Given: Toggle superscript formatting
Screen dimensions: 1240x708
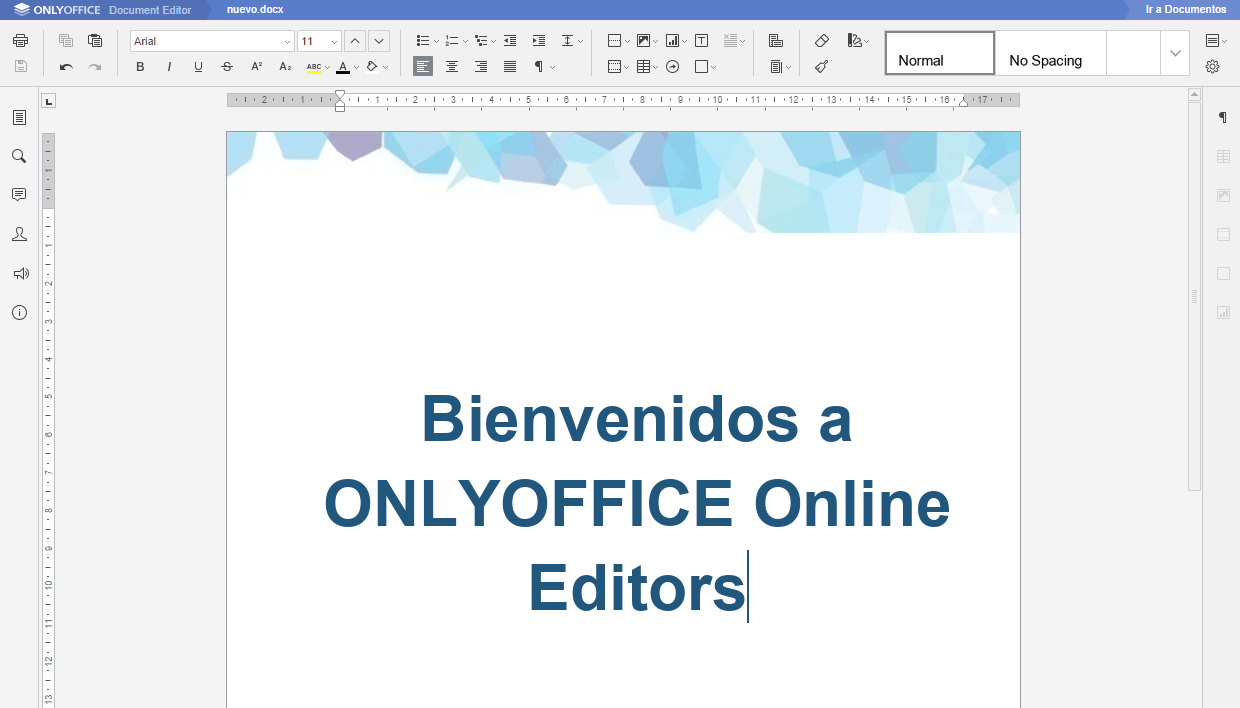Looking at the screenshot, I should (256, 67).
